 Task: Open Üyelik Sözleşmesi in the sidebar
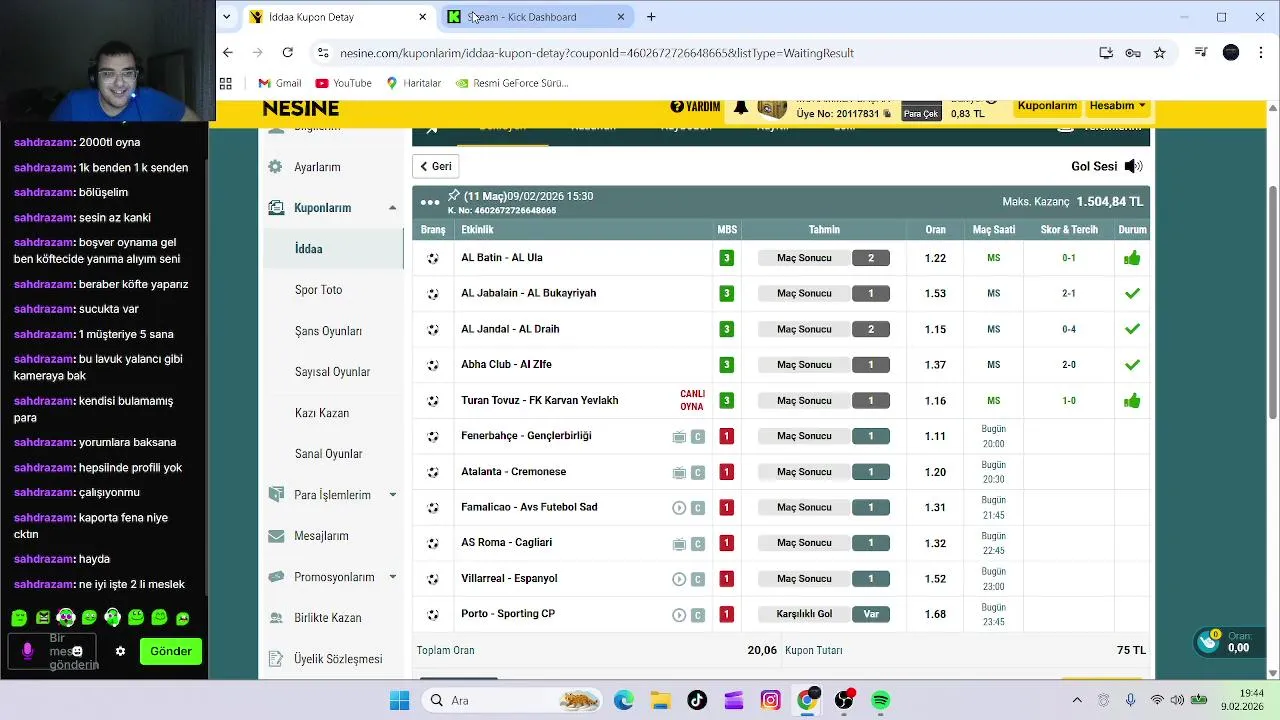[338, 659]
